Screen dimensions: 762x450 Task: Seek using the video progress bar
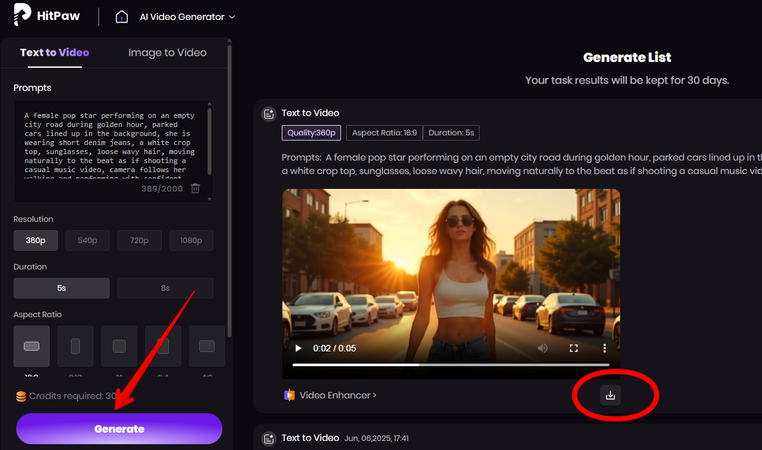point(451,364)
